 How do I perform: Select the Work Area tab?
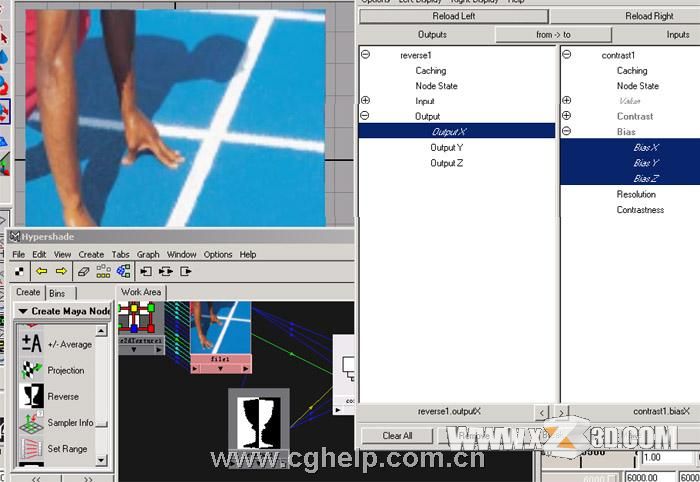click(x=141, y=292)
